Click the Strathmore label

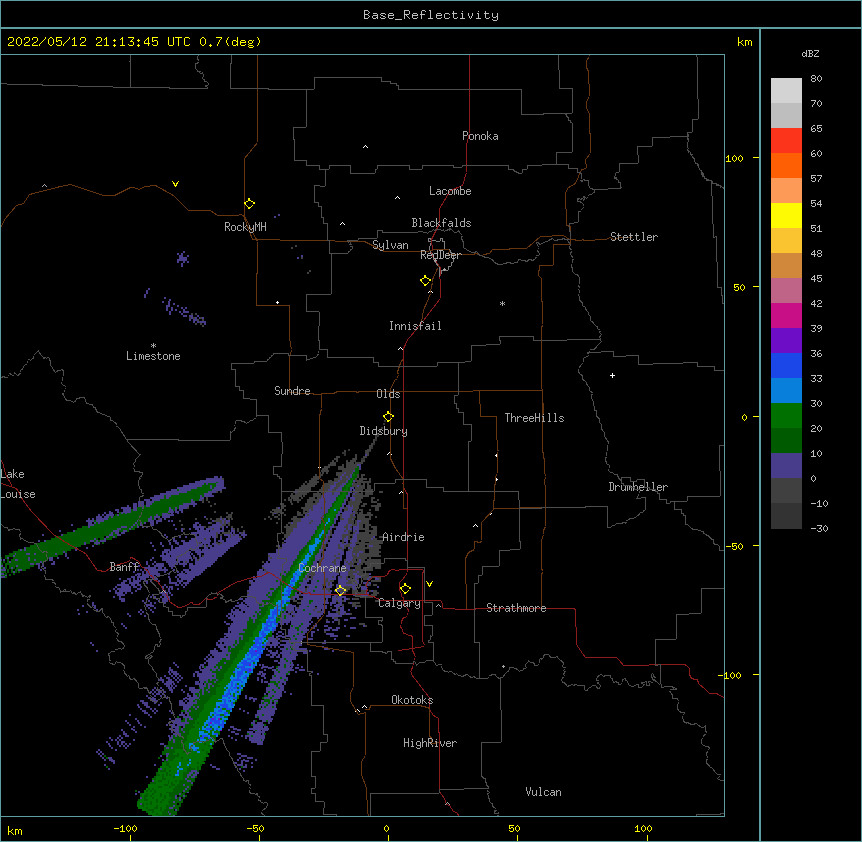coord(516,608)
